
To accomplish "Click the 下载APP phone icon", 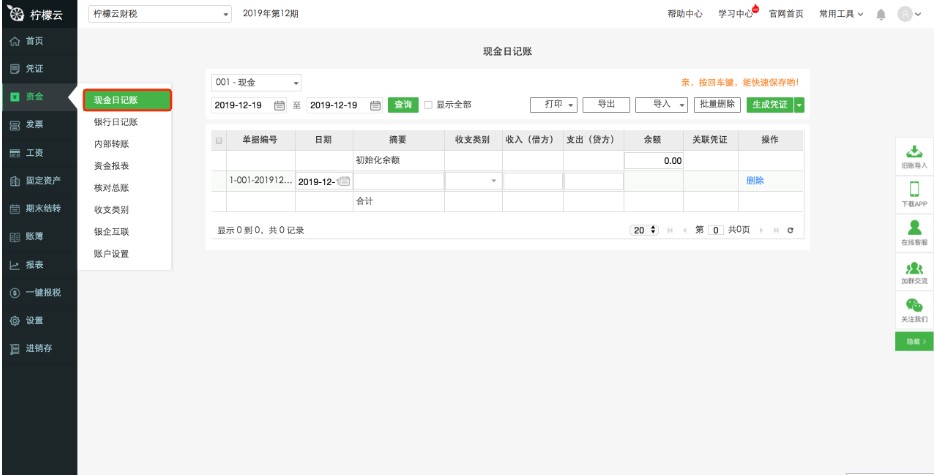I will coord(914,189).
